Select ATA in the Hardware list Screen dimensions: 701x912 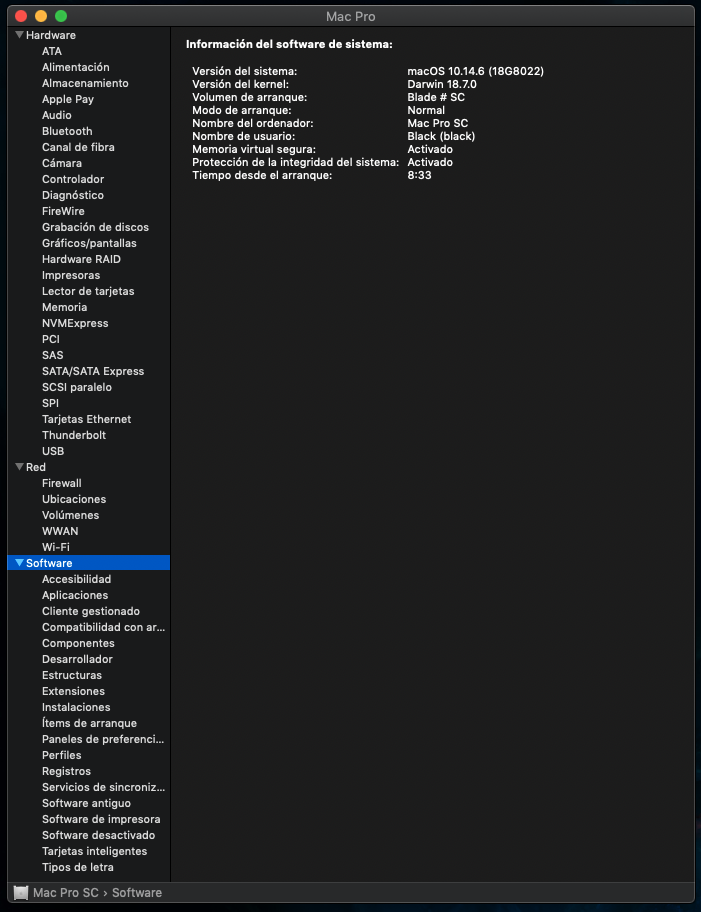[x=52, y=51]
